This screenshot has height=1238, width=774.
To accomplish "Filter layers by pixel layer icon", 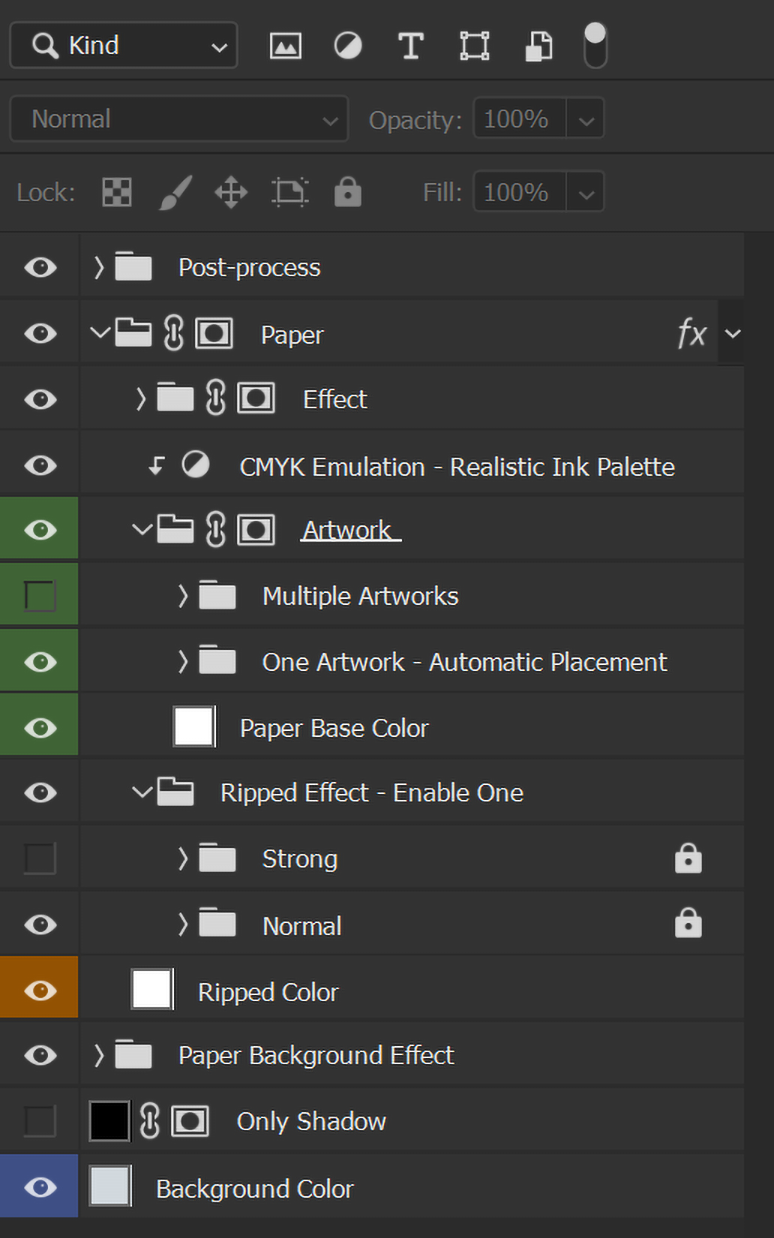I will pos(285,46).
